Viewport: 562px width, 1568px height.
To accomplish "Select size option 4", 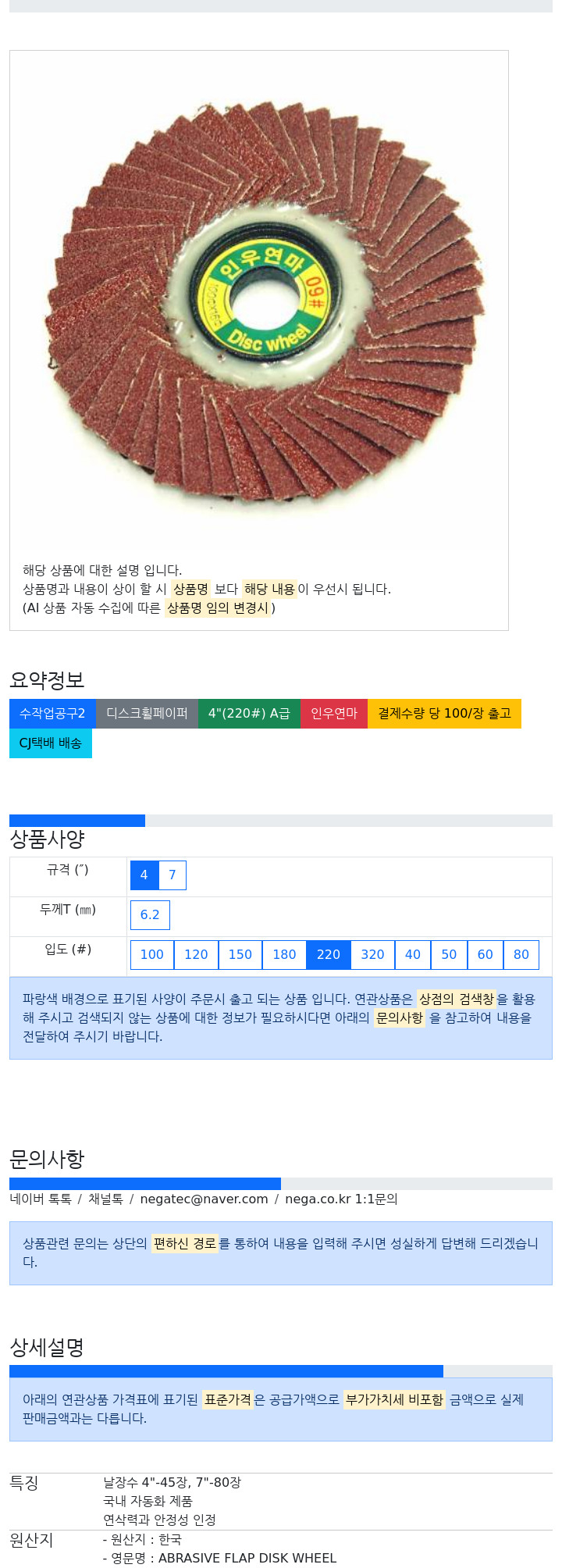I will click(x=144, y=875).
